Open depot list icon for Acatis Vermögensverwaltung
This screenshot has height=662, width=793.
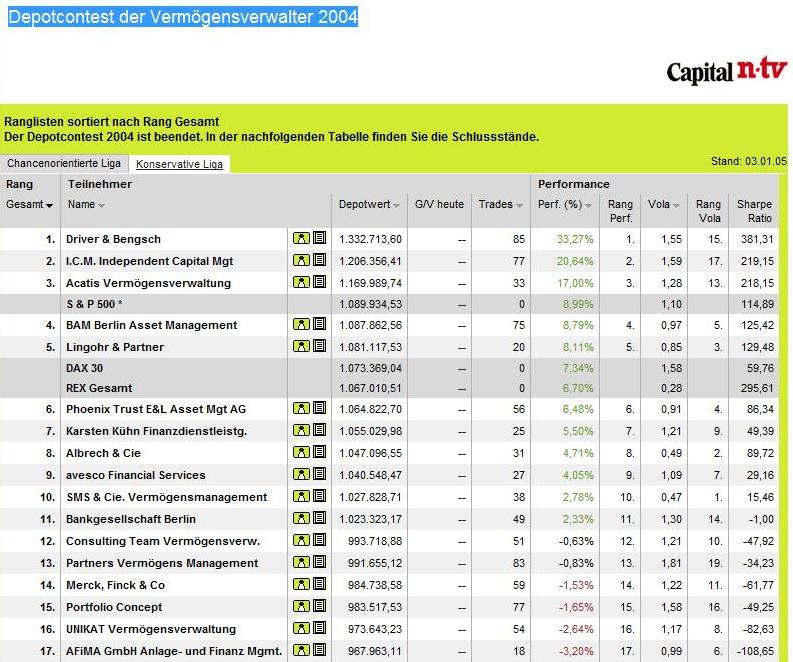(319, 282)
